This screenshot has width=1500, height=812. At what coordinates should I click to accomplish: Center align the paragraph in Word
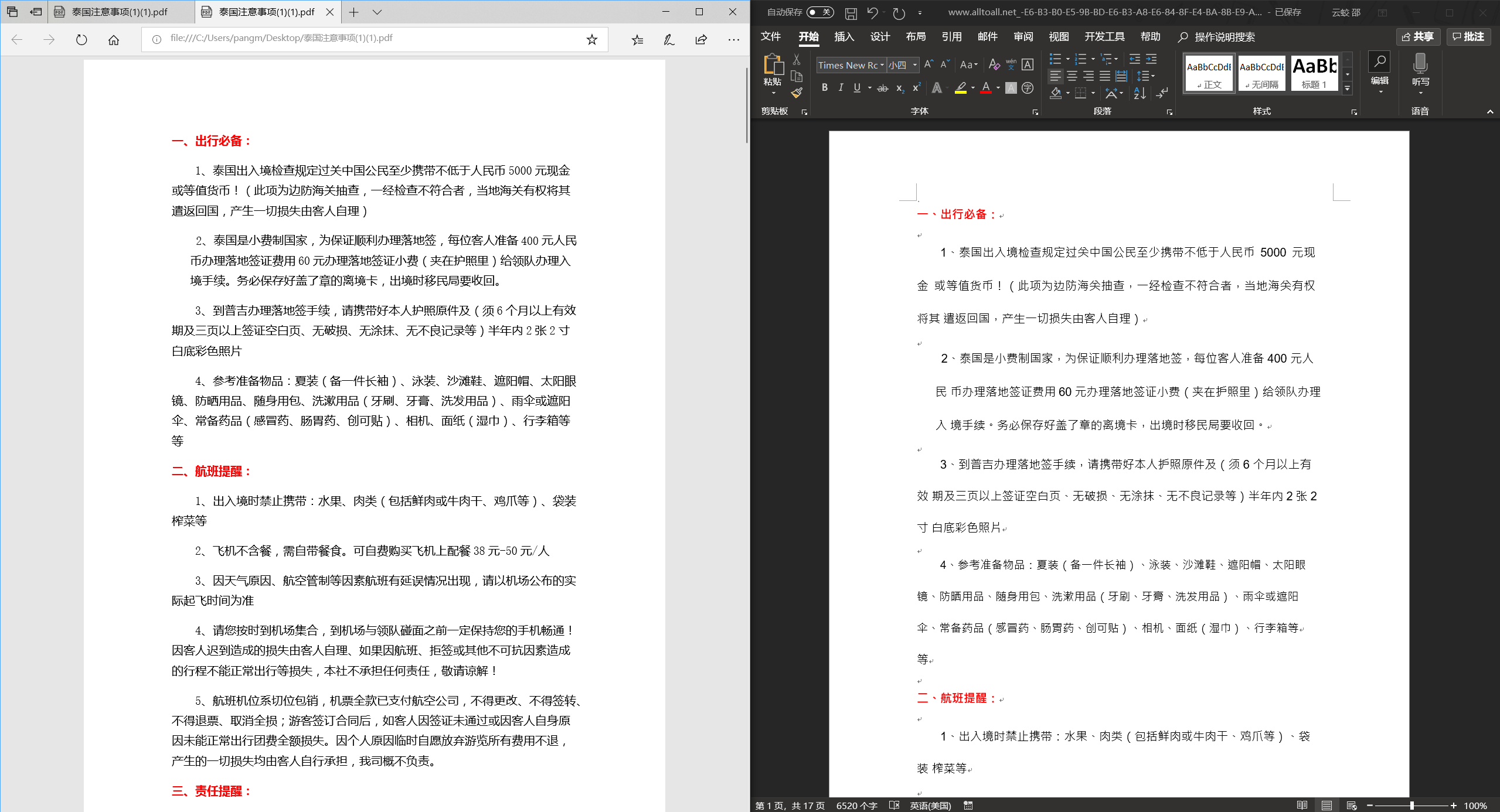click(x=1072, y=76)
